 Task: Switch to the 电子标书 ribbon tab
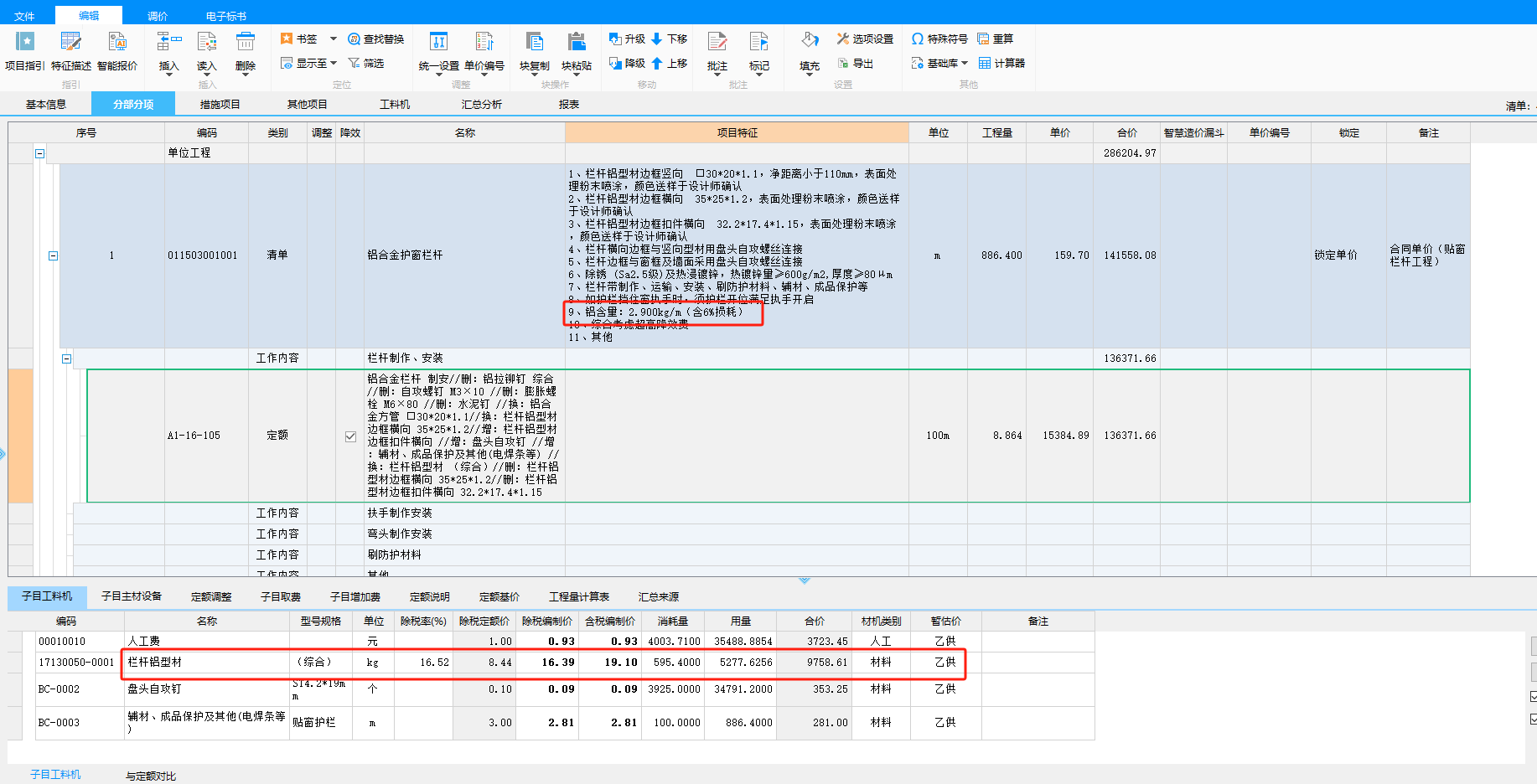tap(226, 16)
